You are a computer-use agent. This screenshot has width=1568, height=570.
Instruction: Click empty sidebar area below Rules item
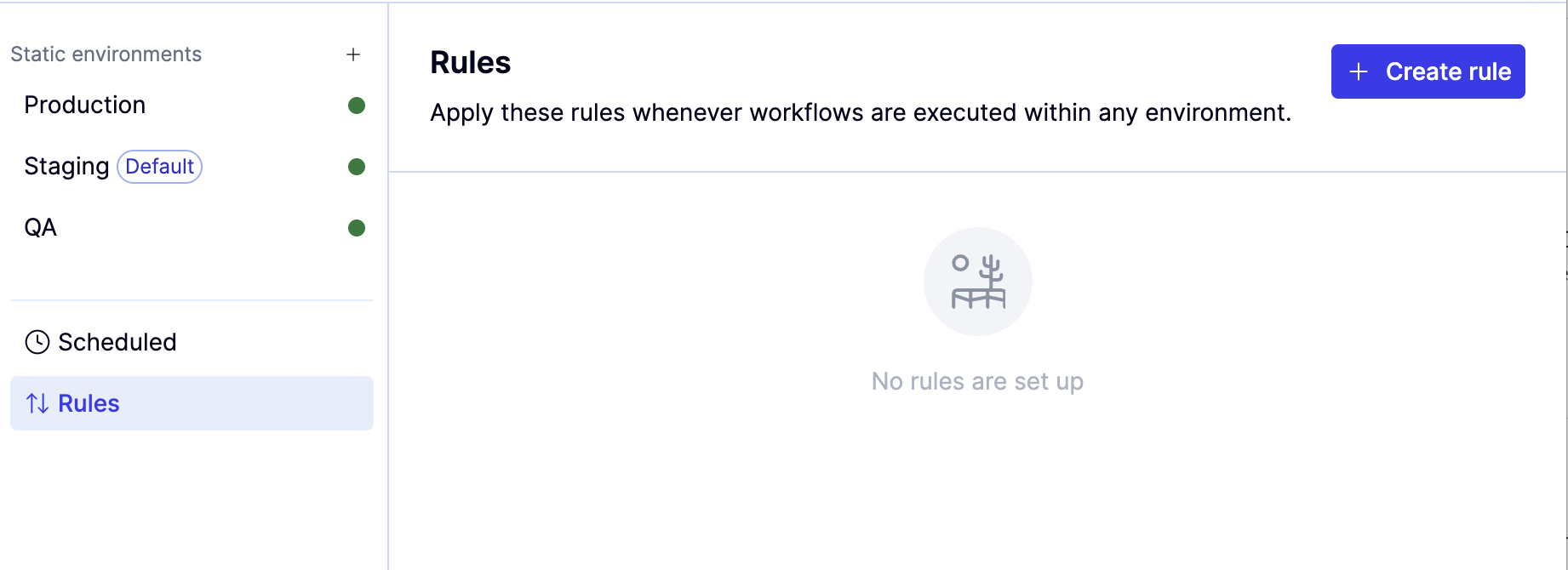click(x=192, y=502)
